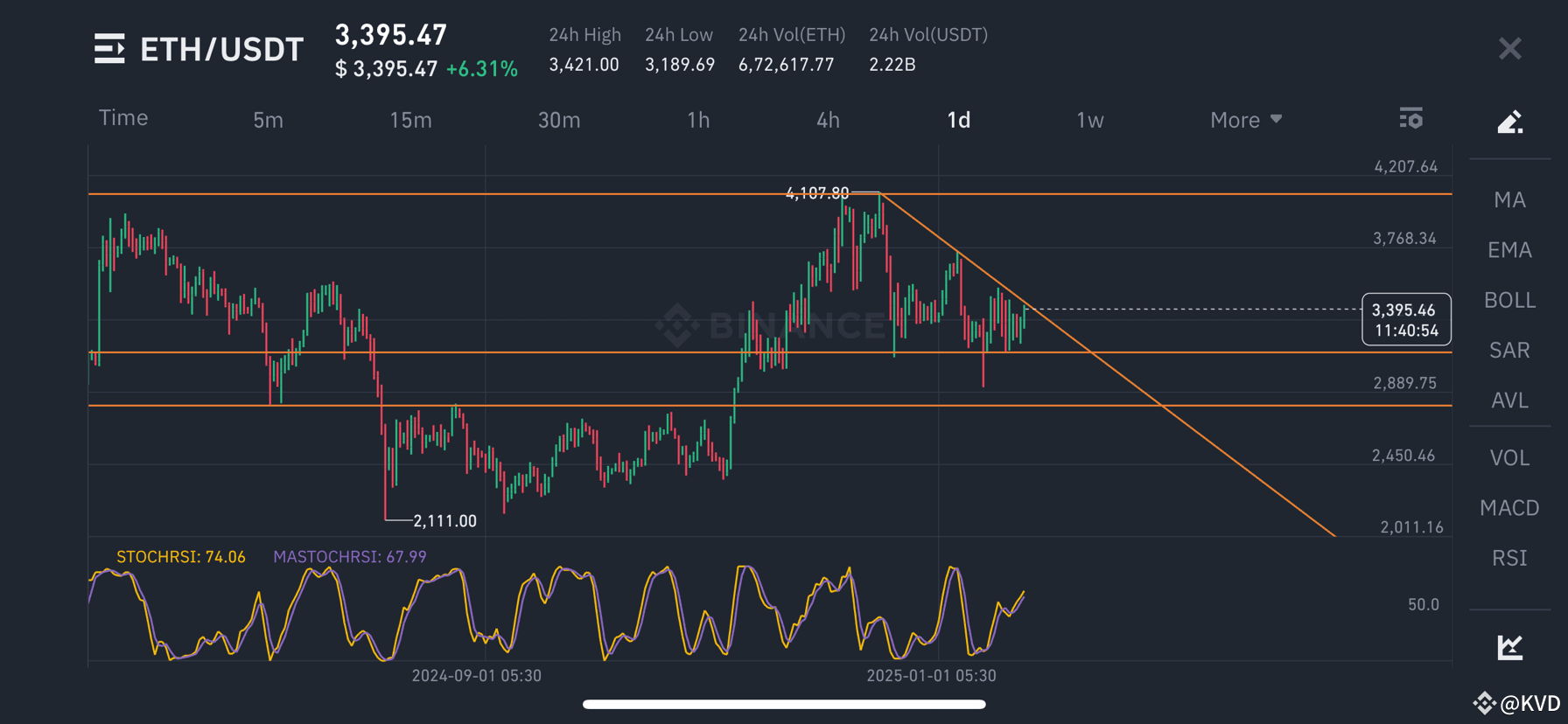Viewport: 1568px width, 724px height.
Task: Click the 2,111.00 low price marker
Action: 444,521
